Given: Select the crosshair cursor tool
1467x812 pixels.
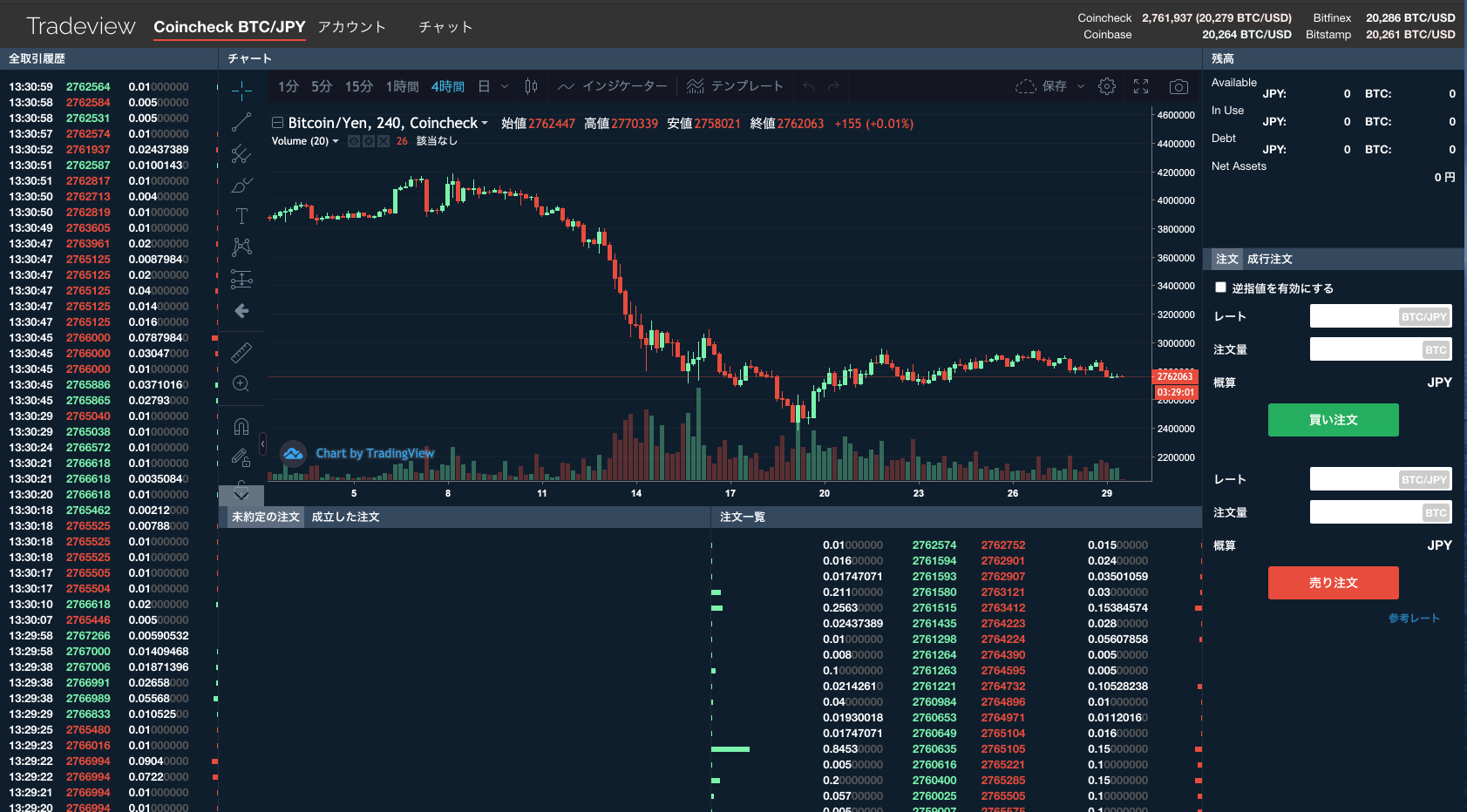Looking at the screenshot, I should point(241,90).
